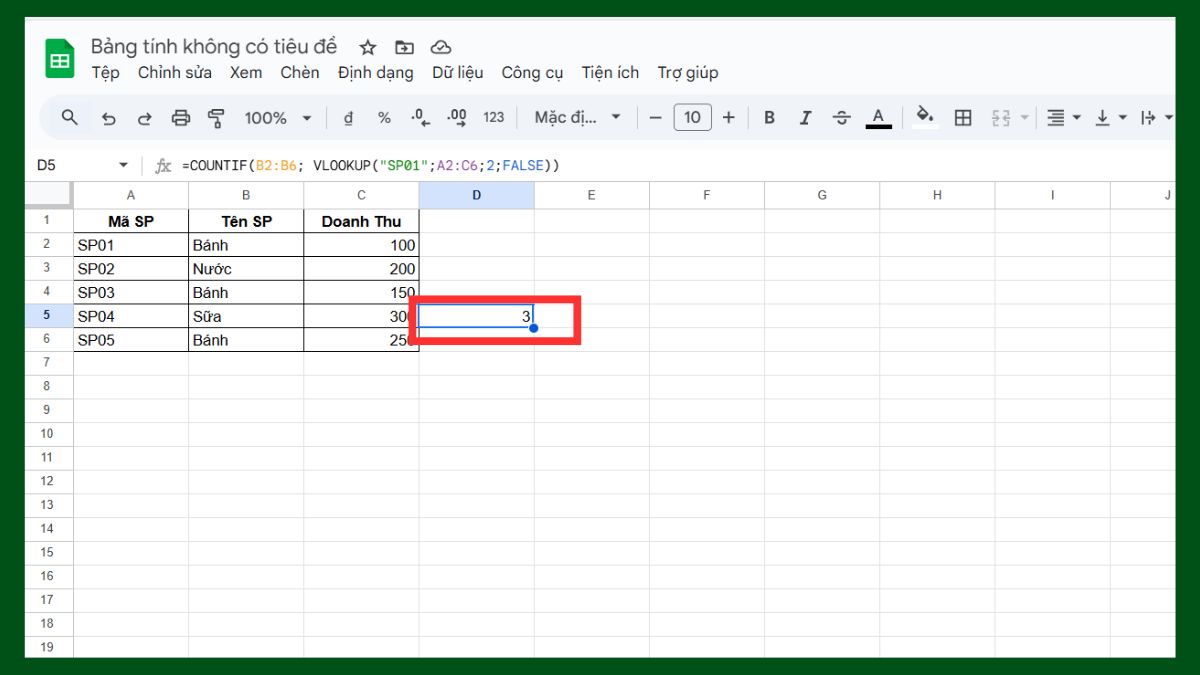Select the cell Sữa
The height and width of the screenshot is (675, 1200).
pyautogui.click(x=246, y=316)
